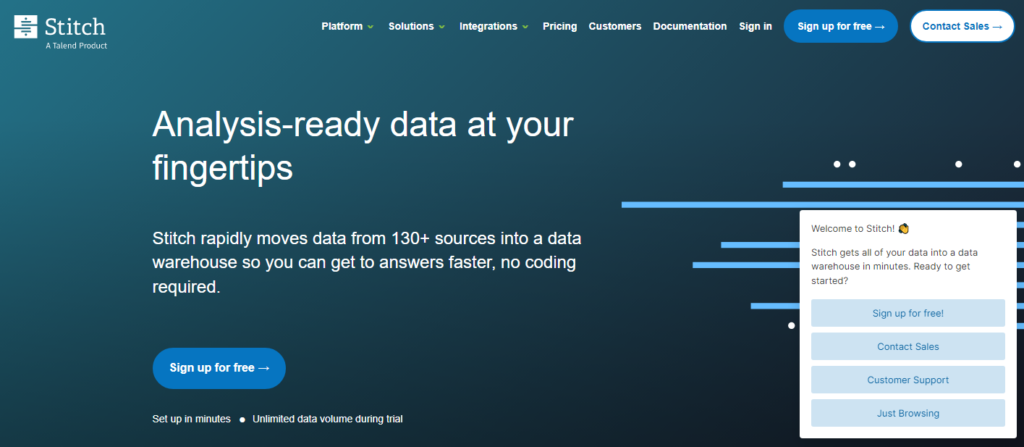This screenshot has height=447, width=1024.
Task: Click the hero Sign up for free button
Action: pyautogui.click(x=219, y=368)
